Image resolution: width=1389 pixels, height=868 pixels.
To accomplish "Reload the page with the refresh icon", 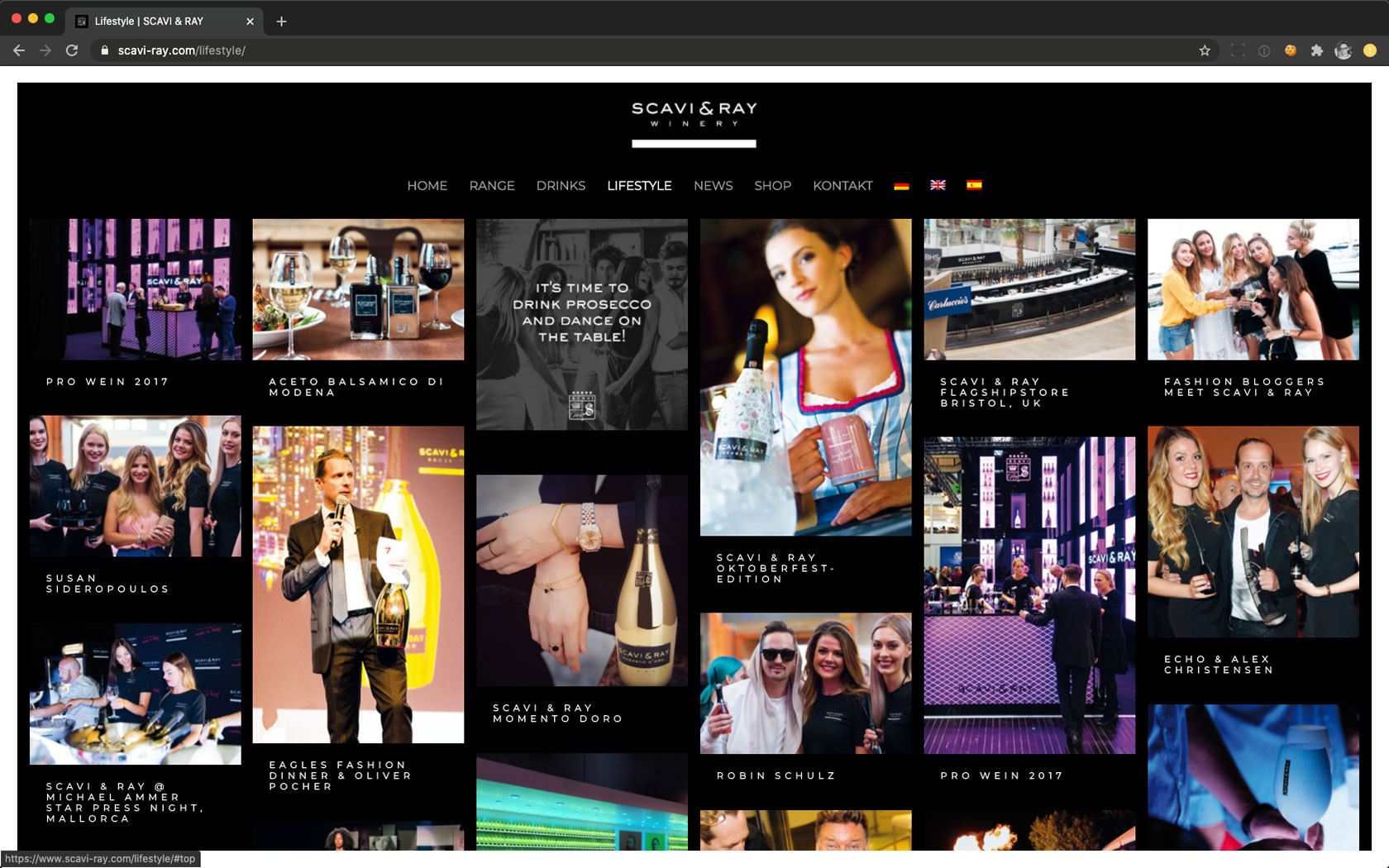I will (x=72, y=50).
